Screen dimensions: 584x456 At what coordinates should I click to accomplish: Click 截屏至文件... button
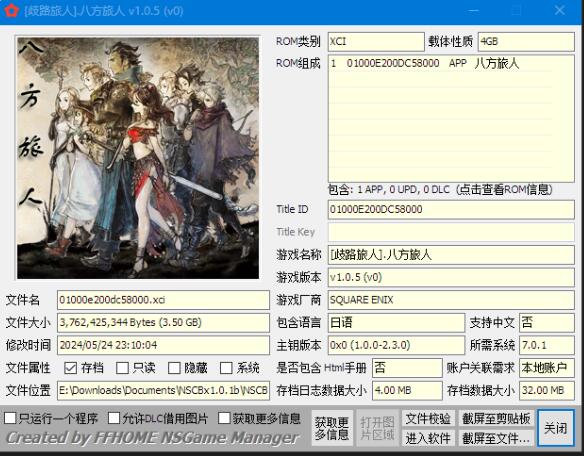click(496, 438)
